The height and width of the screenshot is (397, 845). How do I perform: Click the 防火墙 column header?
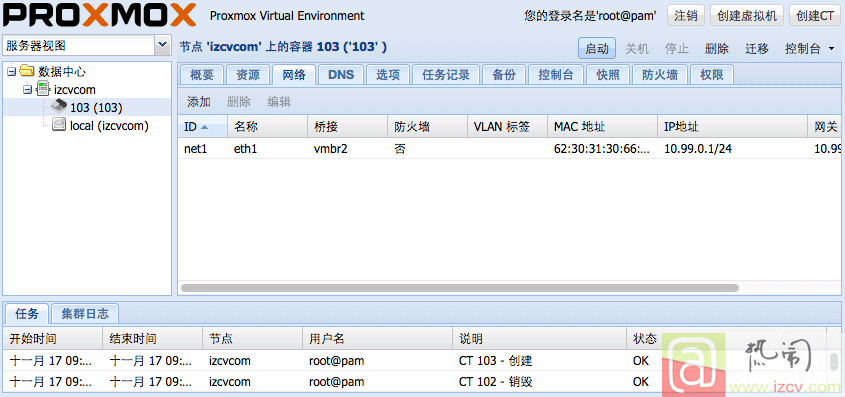click(427, 127)
